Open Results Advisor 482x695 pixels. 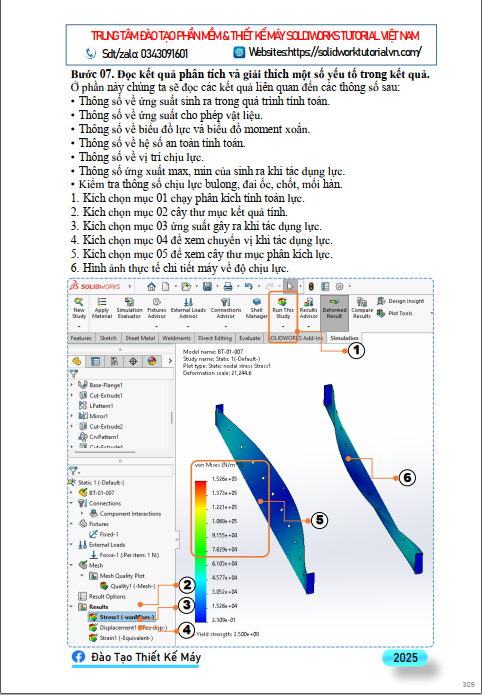point(308,308)
